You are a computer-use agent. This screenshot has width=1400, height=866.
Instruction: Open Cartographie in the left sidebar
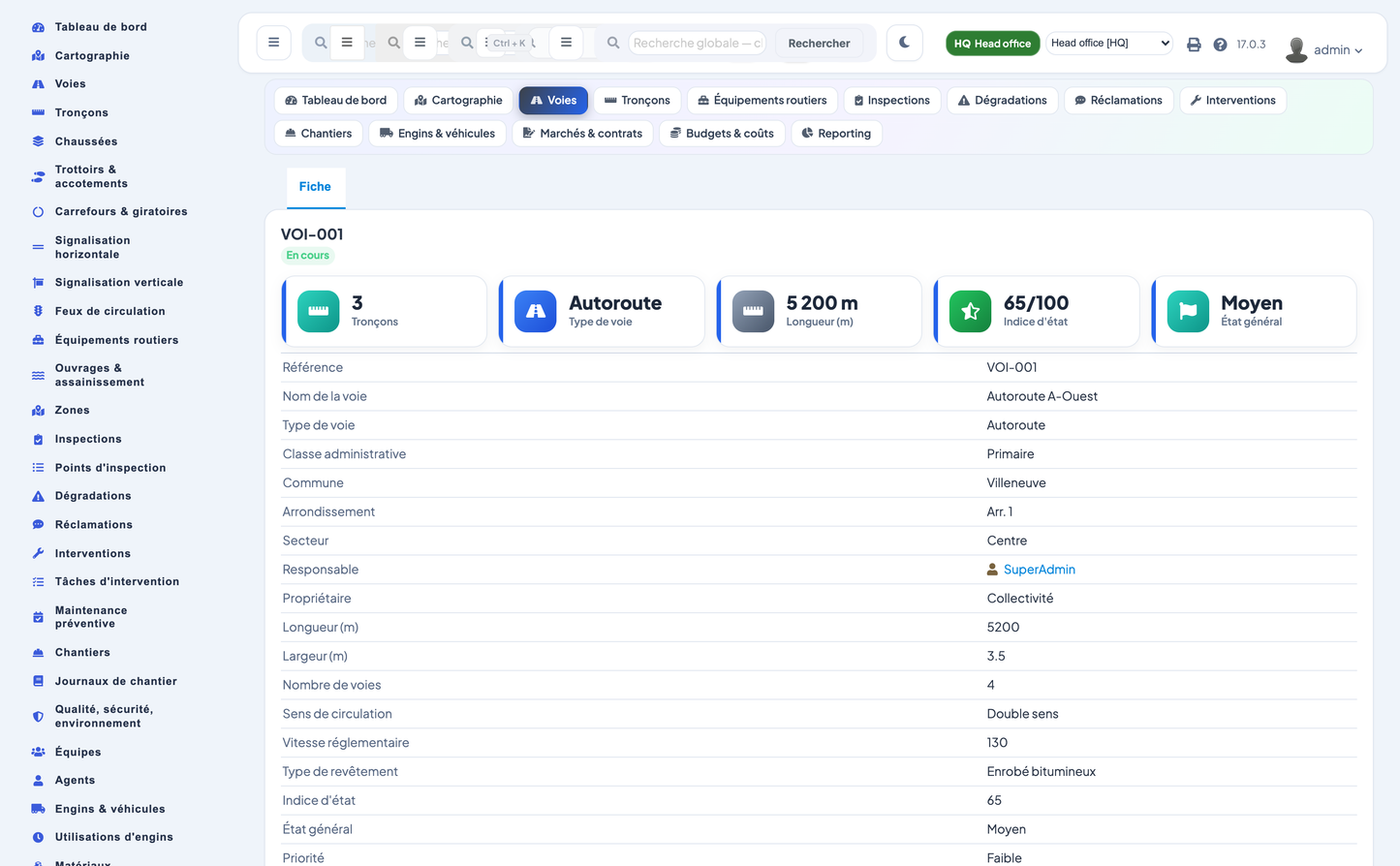point(92,55)
